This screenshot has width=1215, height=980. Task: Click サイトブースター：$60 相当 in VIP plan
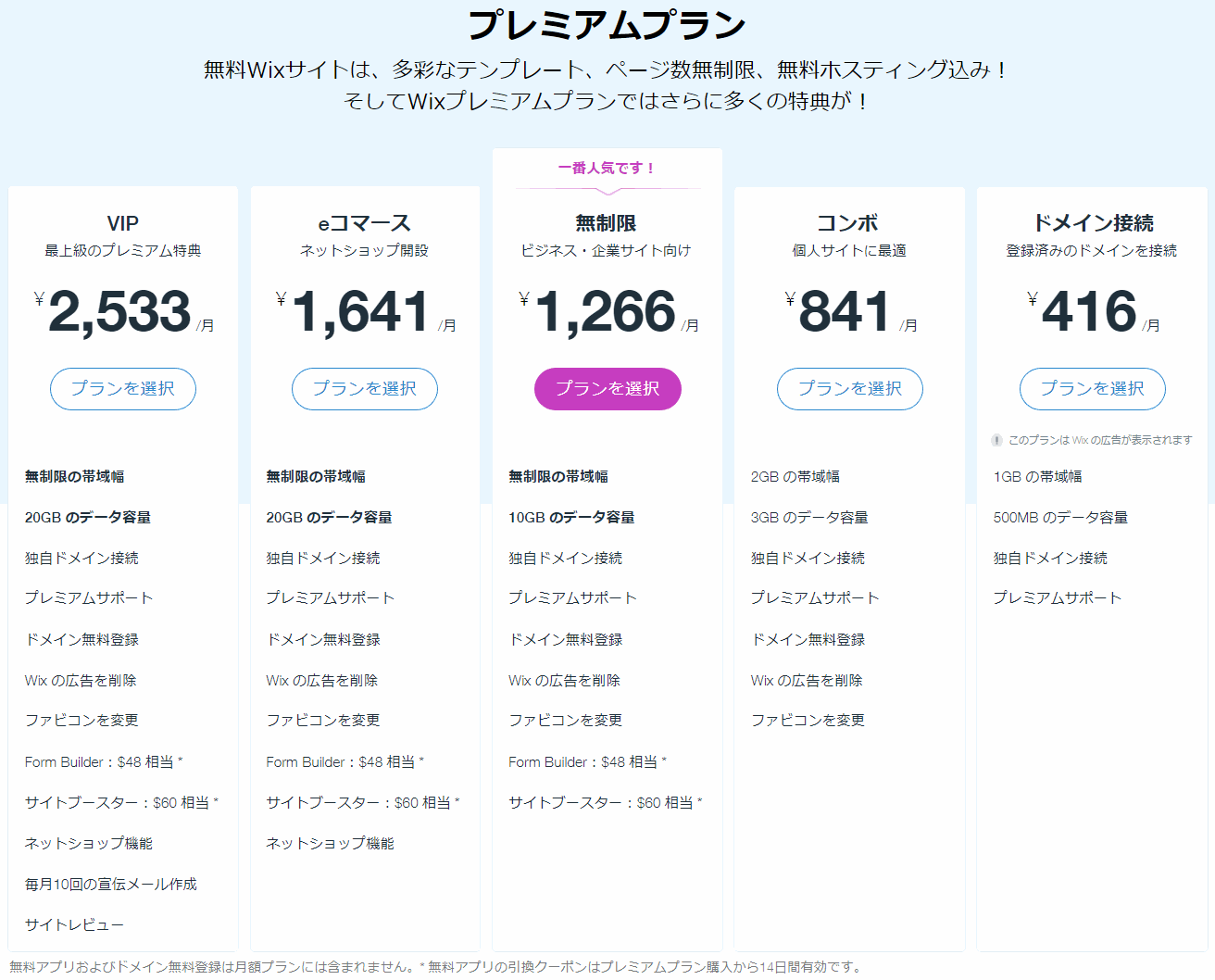(121, 803)
